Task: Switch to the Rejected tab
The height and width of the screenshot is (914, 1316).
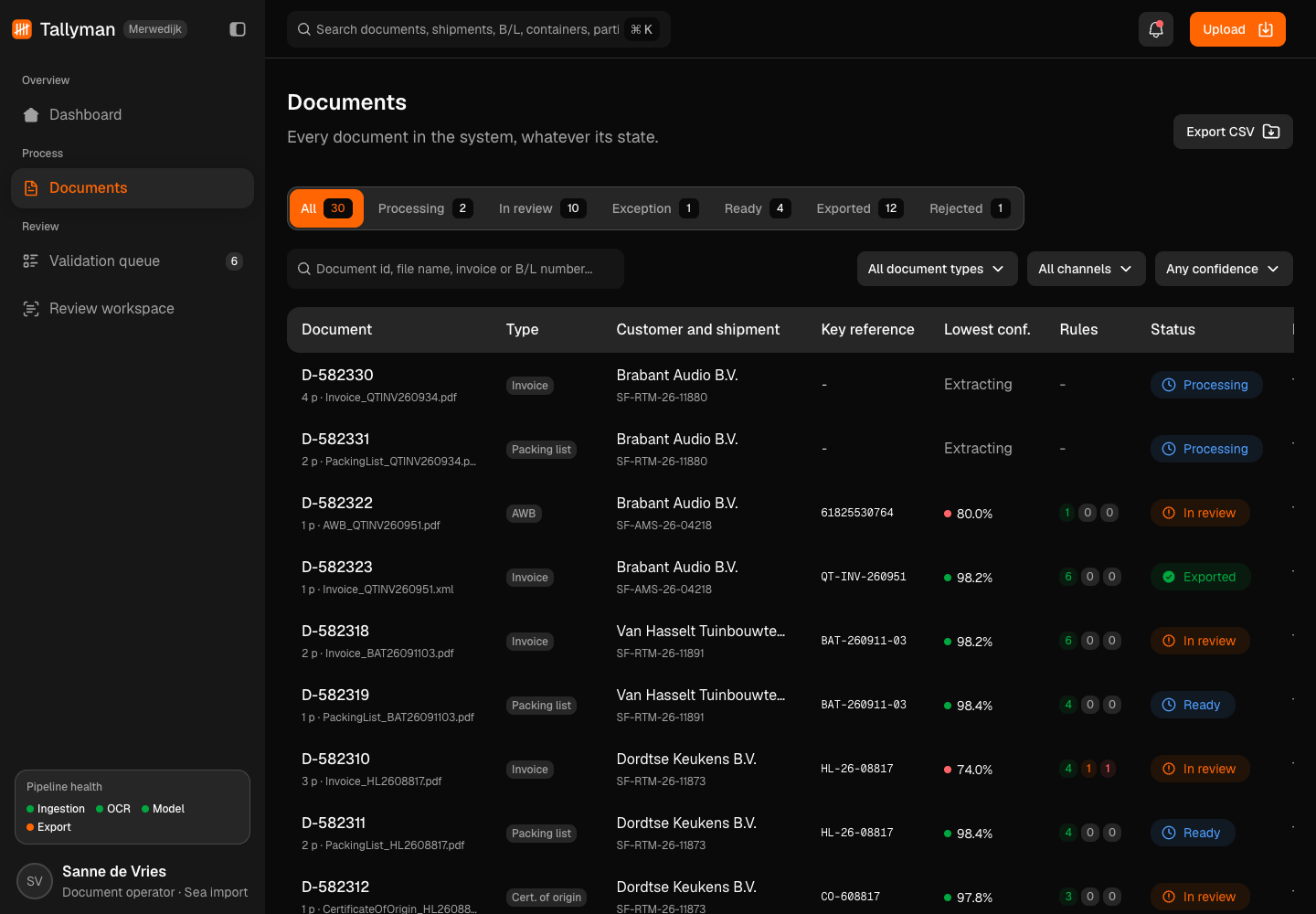Action: pyautogui.click(x=970, y=208)
